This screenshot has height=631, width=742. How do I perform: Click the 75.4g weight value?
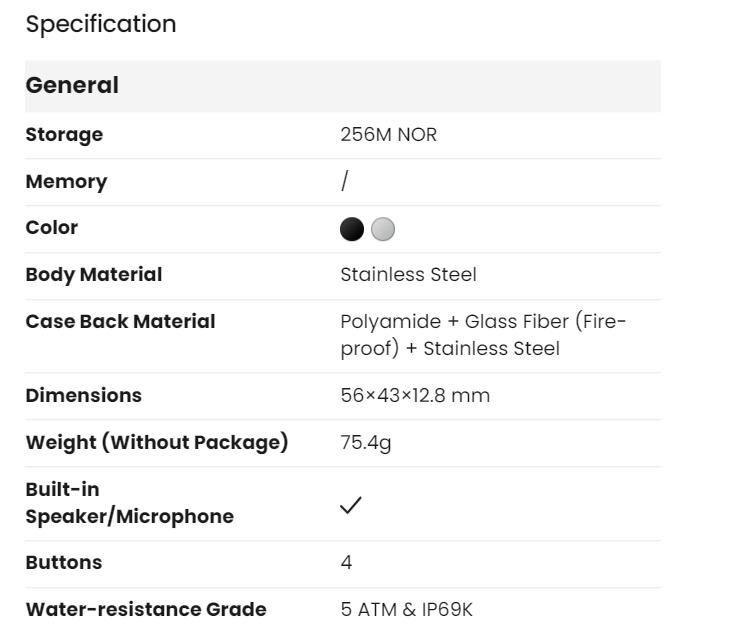click(366, 444)
